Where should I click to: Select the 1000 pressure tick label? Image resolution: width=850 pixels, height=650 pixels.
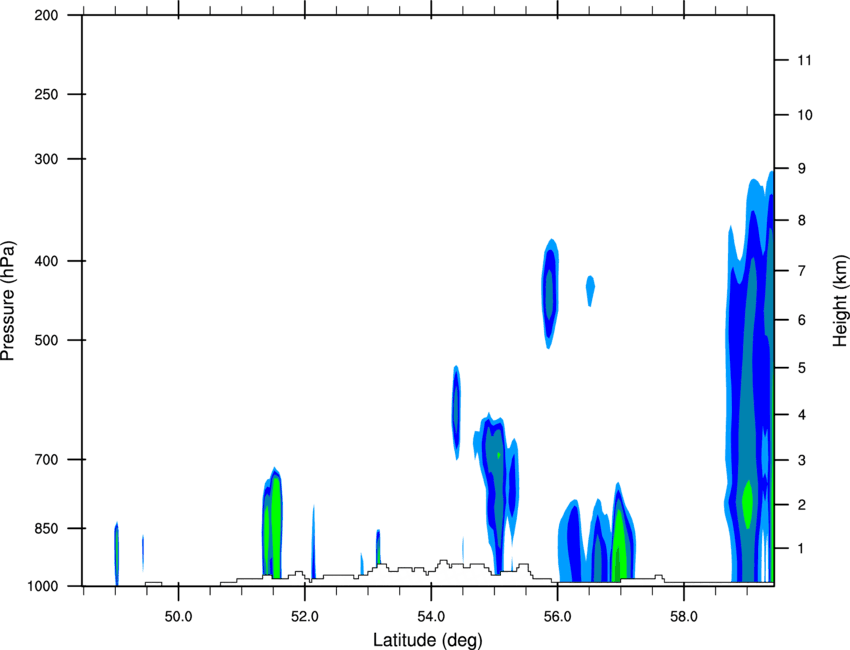coord(43,586)
